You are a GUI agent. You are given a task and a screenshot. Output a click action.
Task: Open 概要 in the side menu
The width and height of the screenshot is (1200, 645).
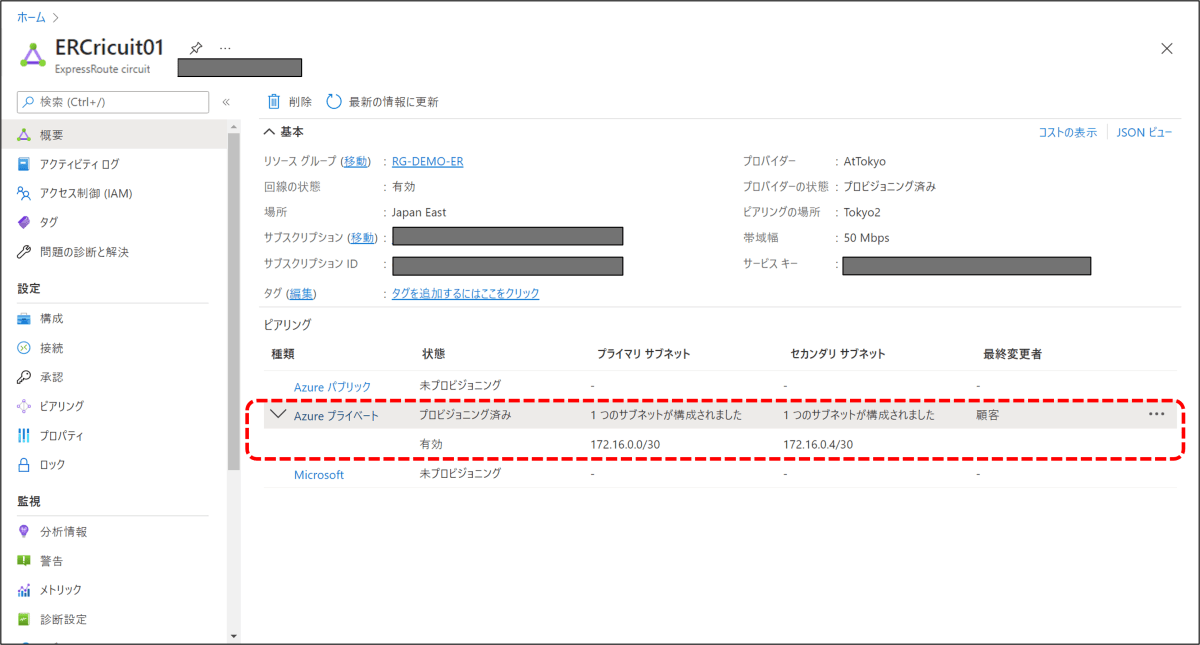click(x=113, y=135)
